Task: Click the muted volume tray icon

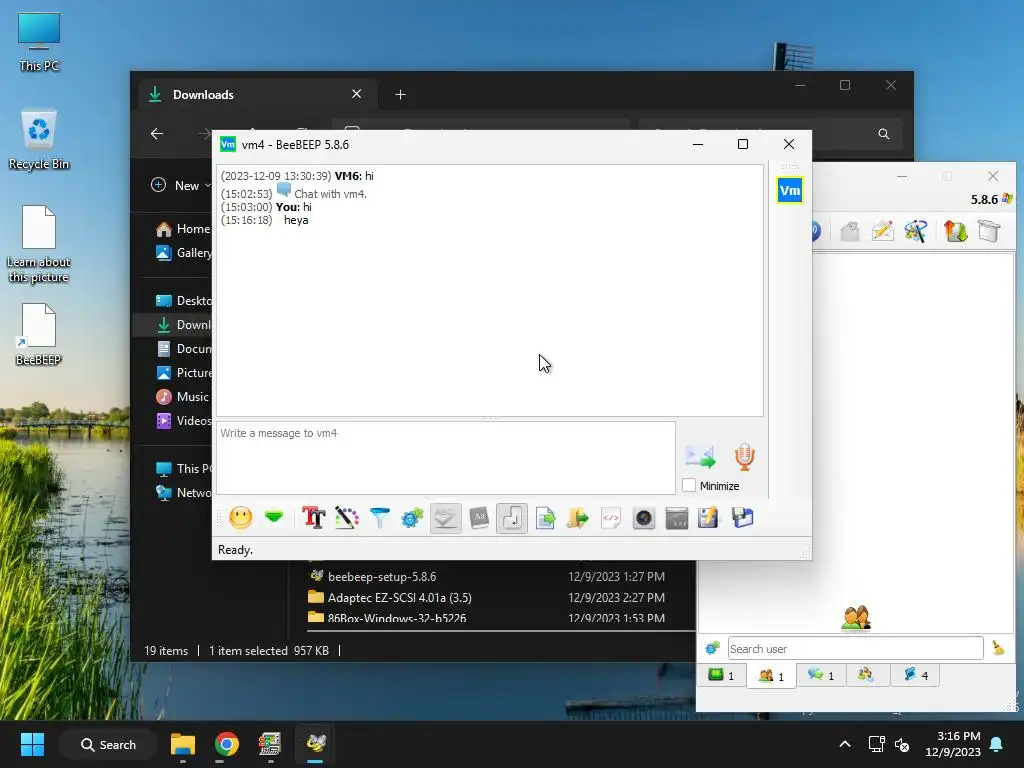Action: [x=903, y=744]
